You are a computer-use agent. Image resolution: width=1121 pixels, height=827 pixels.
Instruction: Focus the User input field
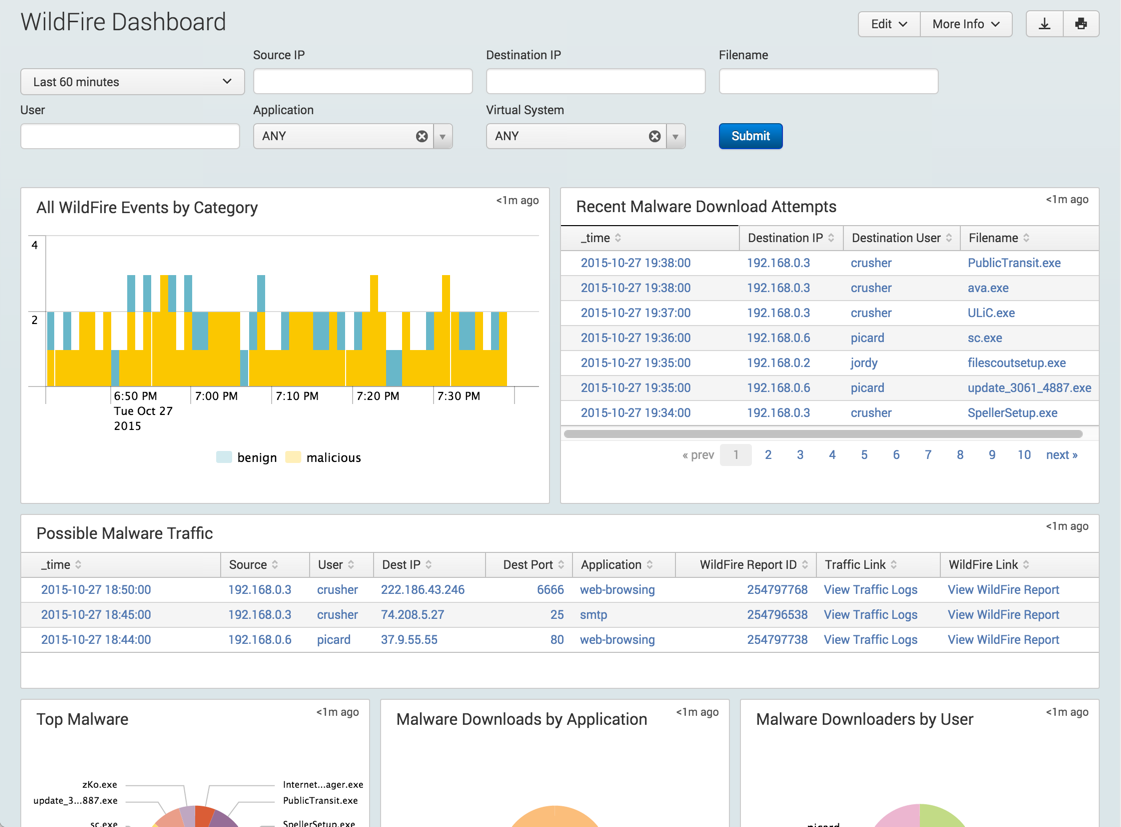click(130, 136)
